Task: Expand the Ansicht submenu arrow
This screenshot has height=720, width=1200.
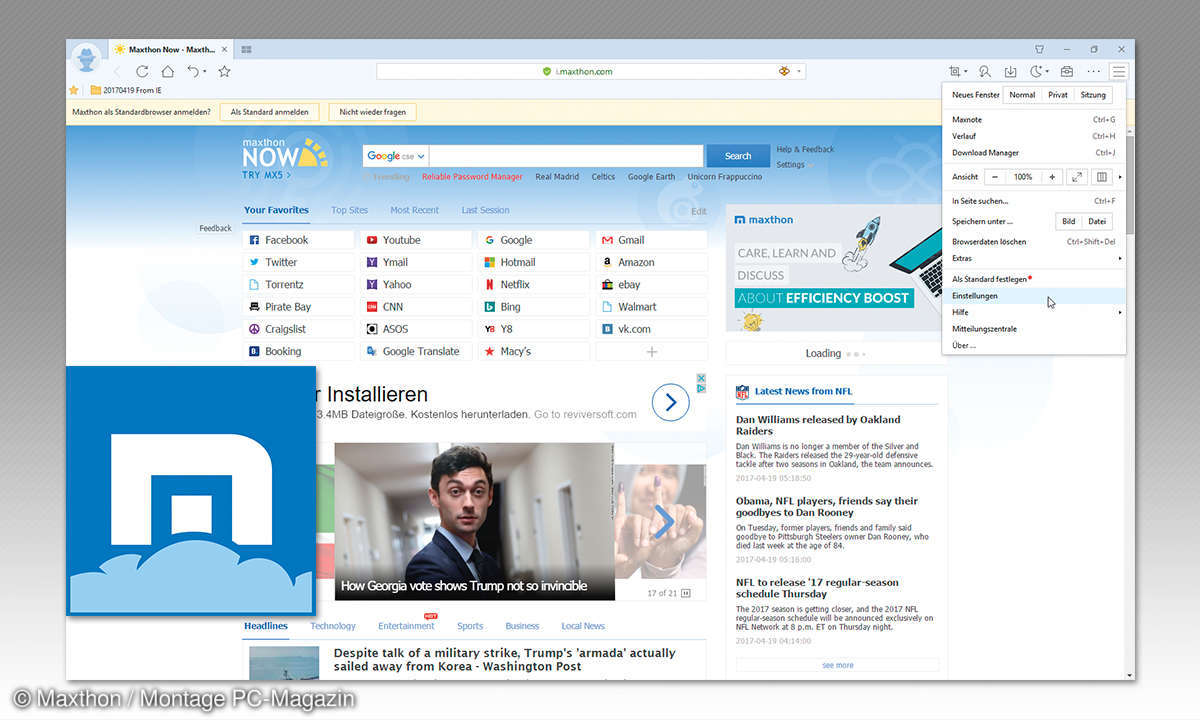Action: pos(1120,177)
